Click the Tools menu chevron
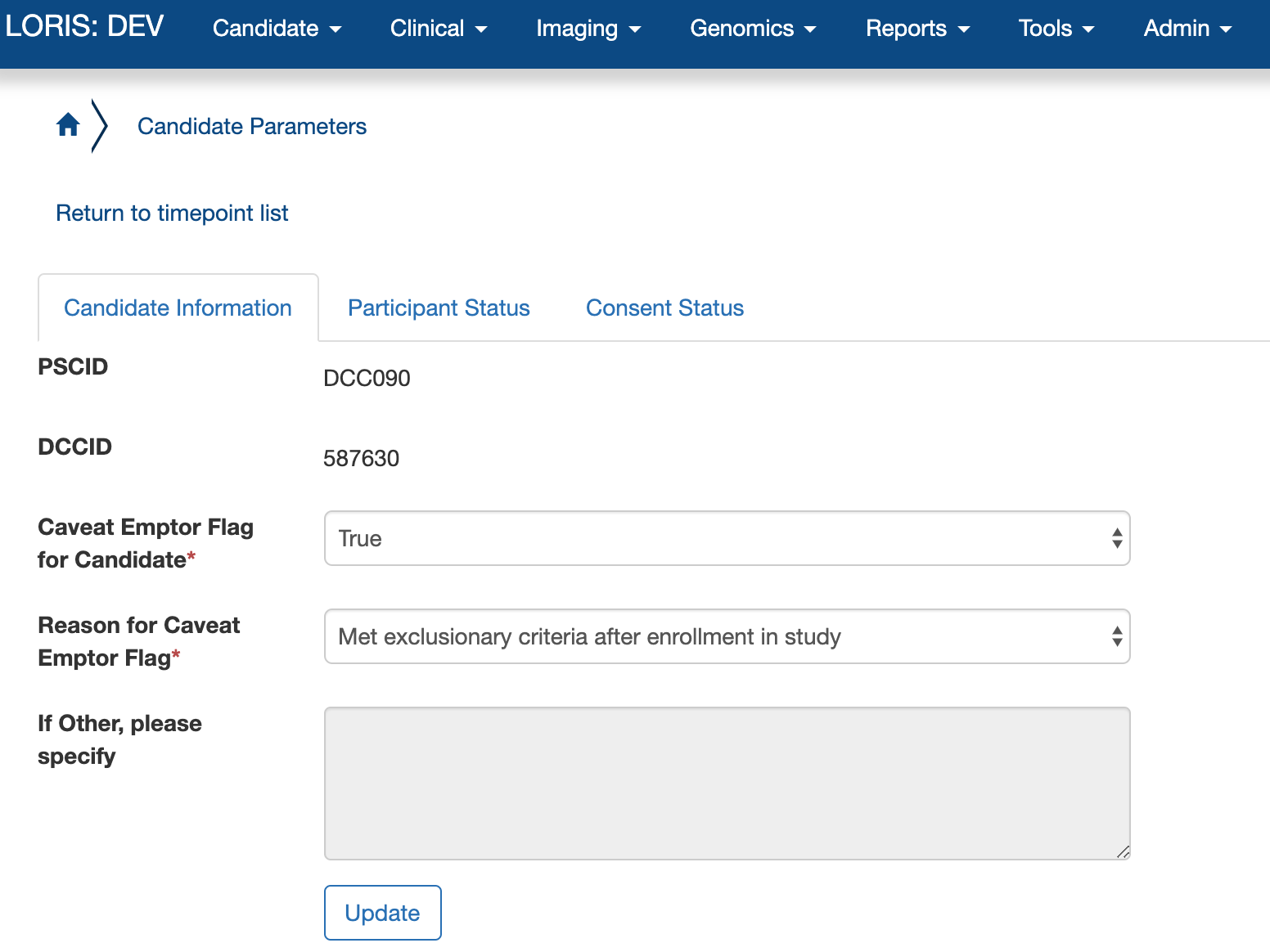 point(1090,29)
